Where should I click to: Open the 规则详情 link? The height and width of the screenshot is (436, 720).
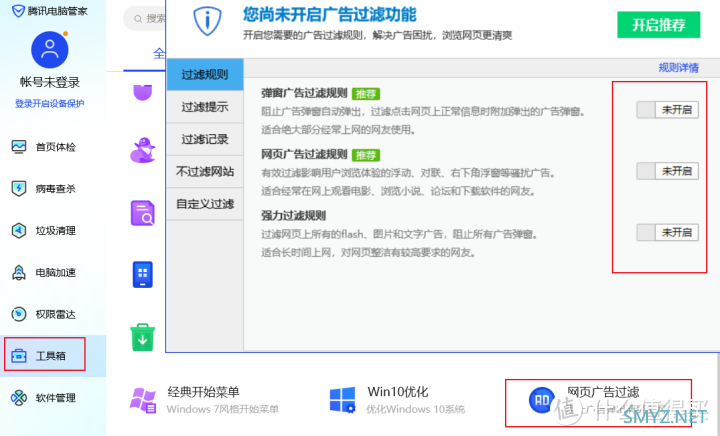coord(678,68)
